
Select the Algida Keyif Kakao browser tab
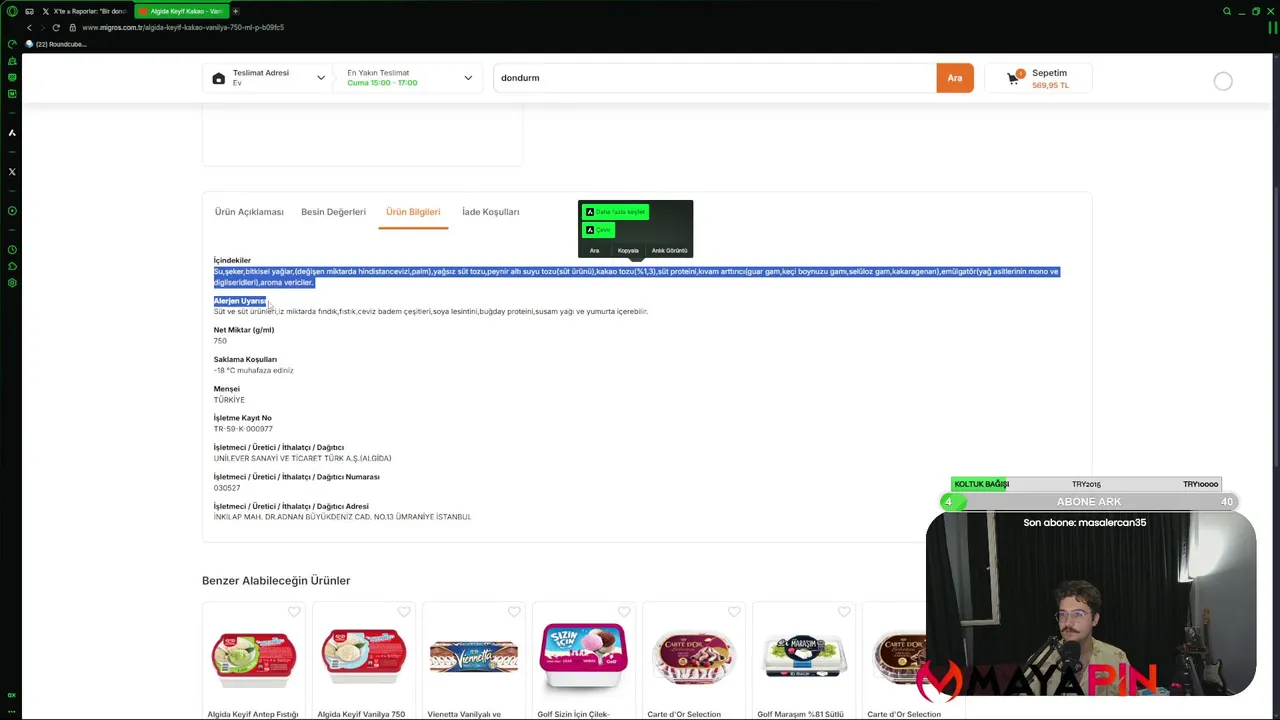point(180,11)
